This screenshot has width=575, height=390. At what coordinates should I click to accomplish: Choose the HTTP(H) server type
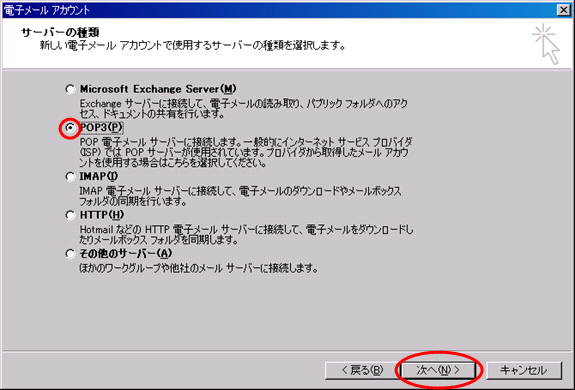click(70, 215)
